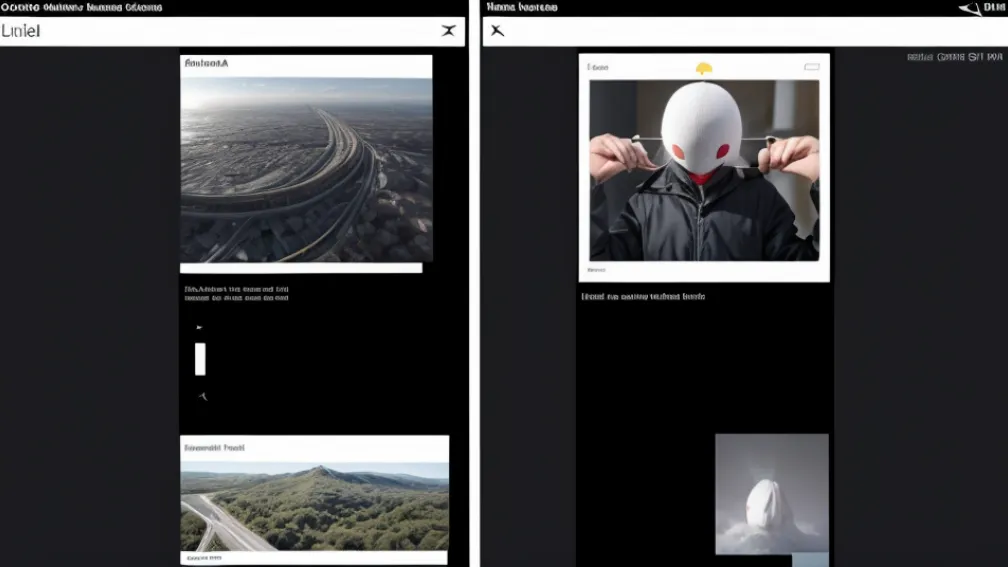1008x567 pixels.
Task: Click the X icon in right panel bar
Action: (x=497, y=30)
